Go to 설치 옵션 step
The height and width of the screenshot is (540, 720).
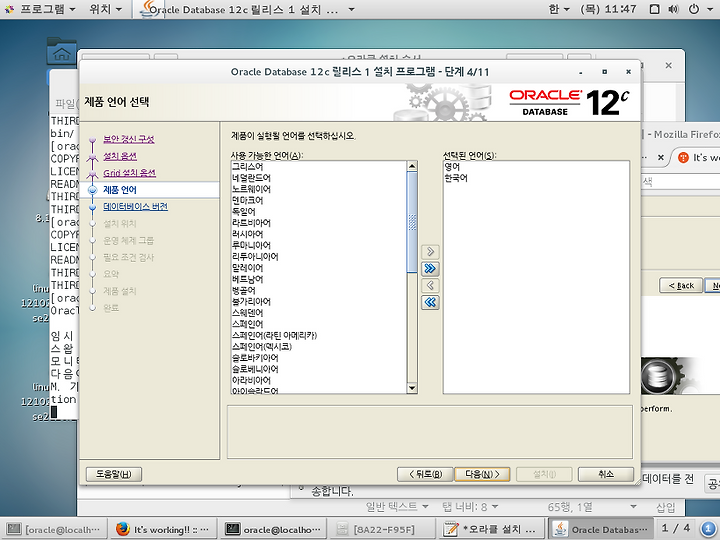(120, 156)
